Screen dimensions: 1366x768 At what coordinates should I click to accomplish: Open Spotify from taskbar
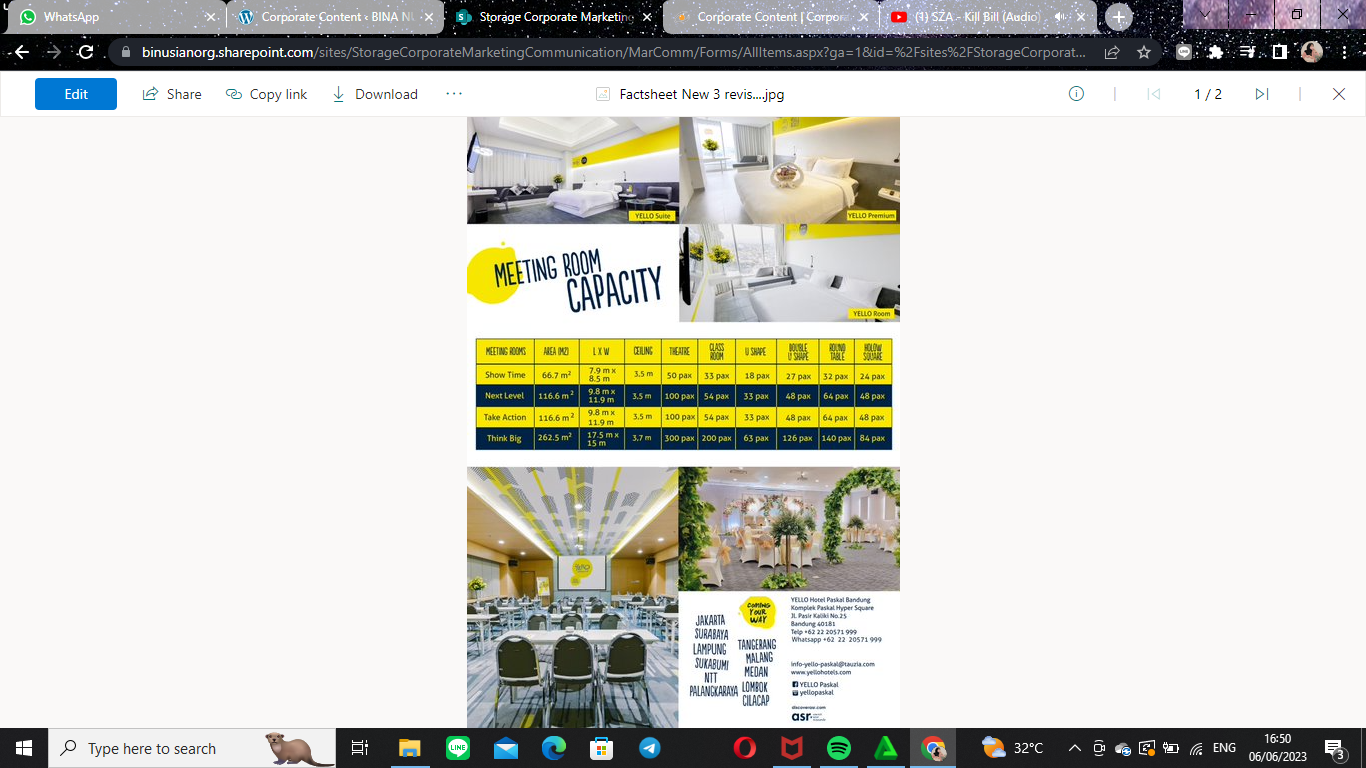[x=839, y=748]
